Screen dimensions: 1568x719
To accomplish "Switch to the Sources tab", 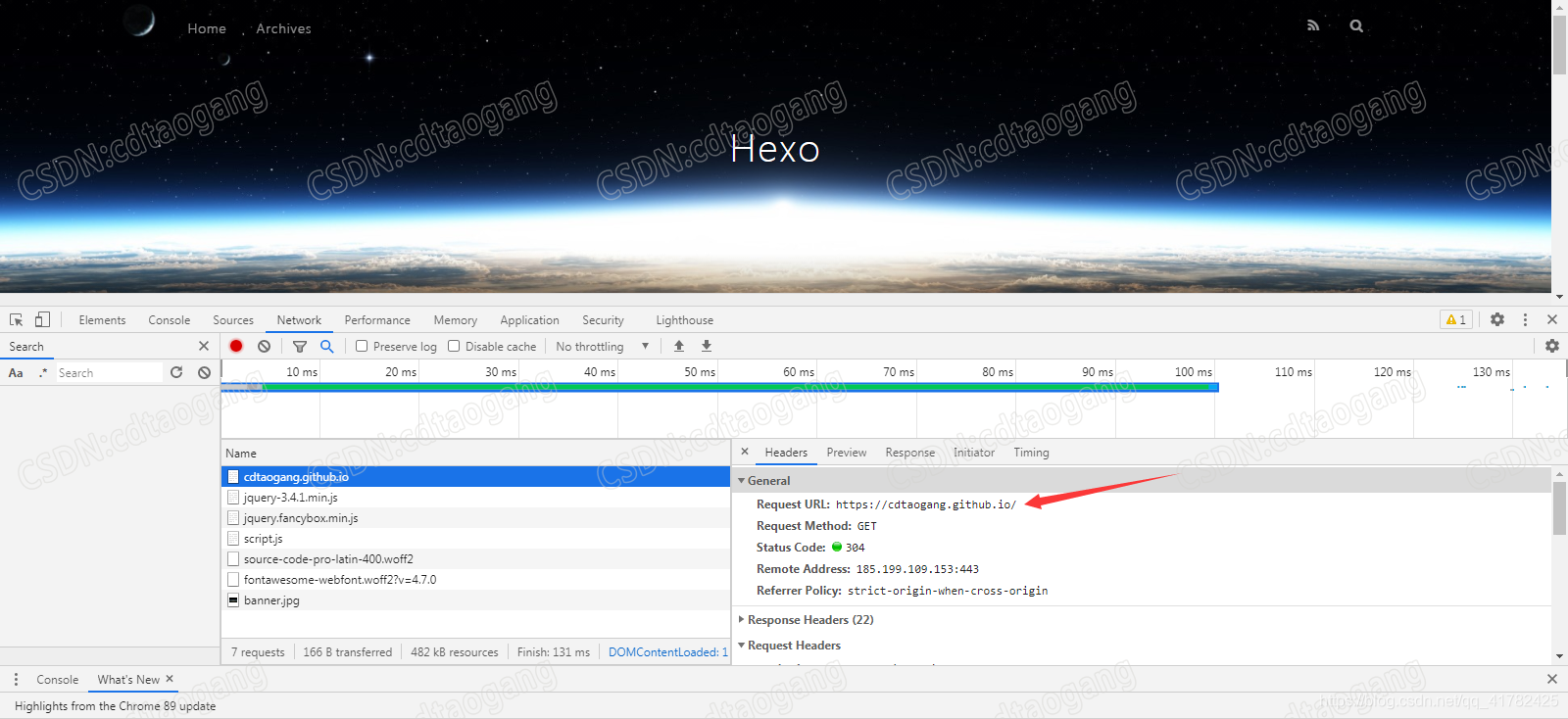I will point(233,320).
